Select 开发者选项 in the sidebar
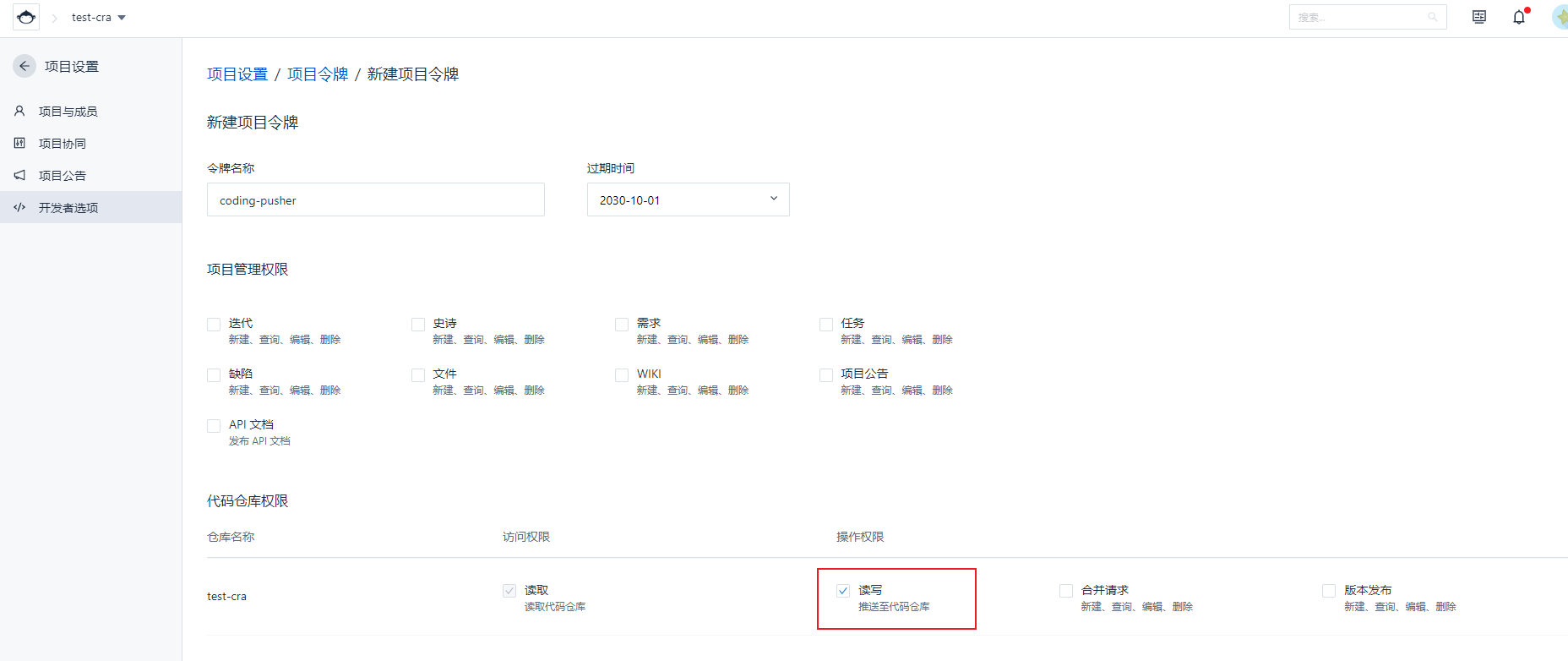1568x661 pixels. tap(90, 207)
